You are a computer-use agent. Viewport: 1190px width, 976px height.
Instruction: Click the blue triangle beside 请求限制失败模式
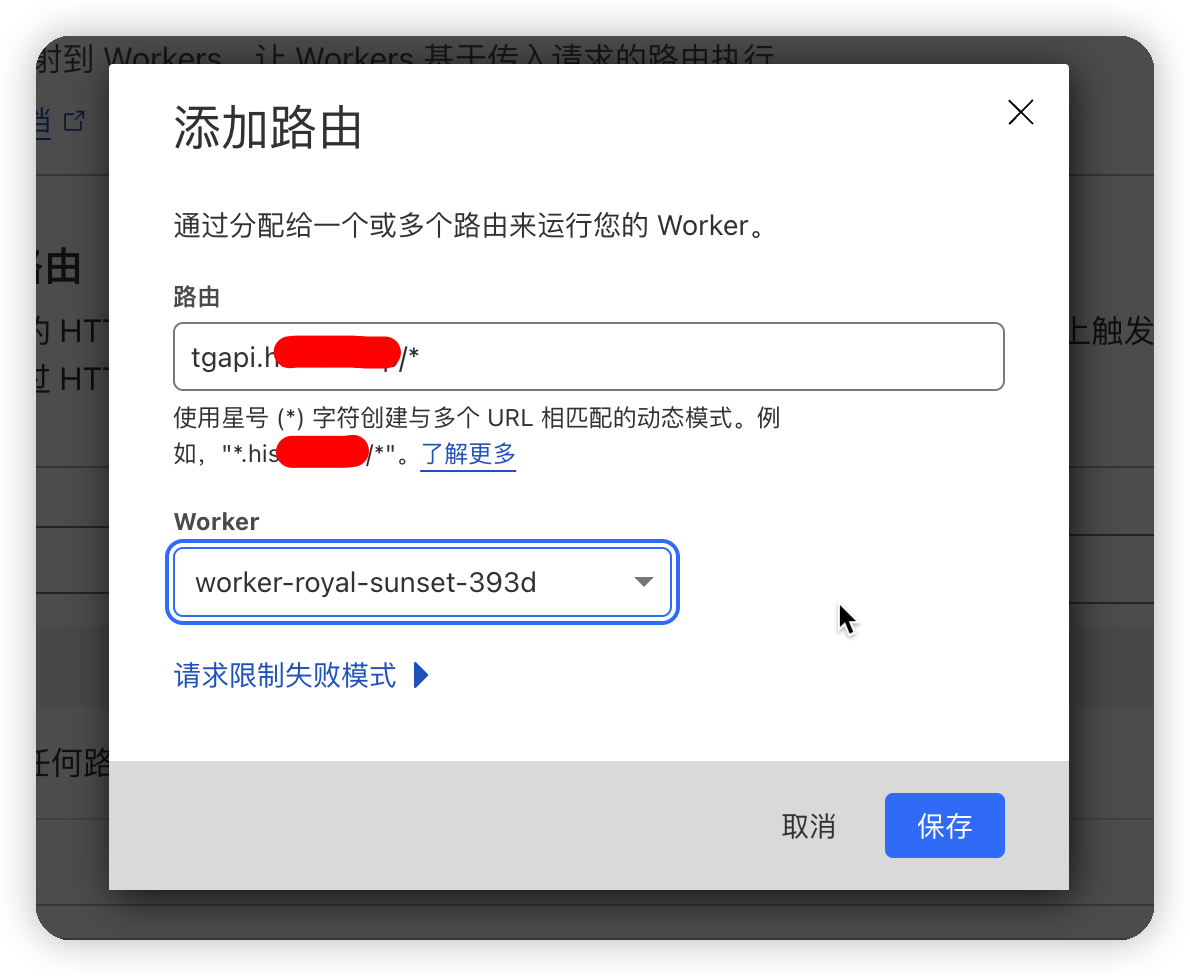click(x=421, y=675)
